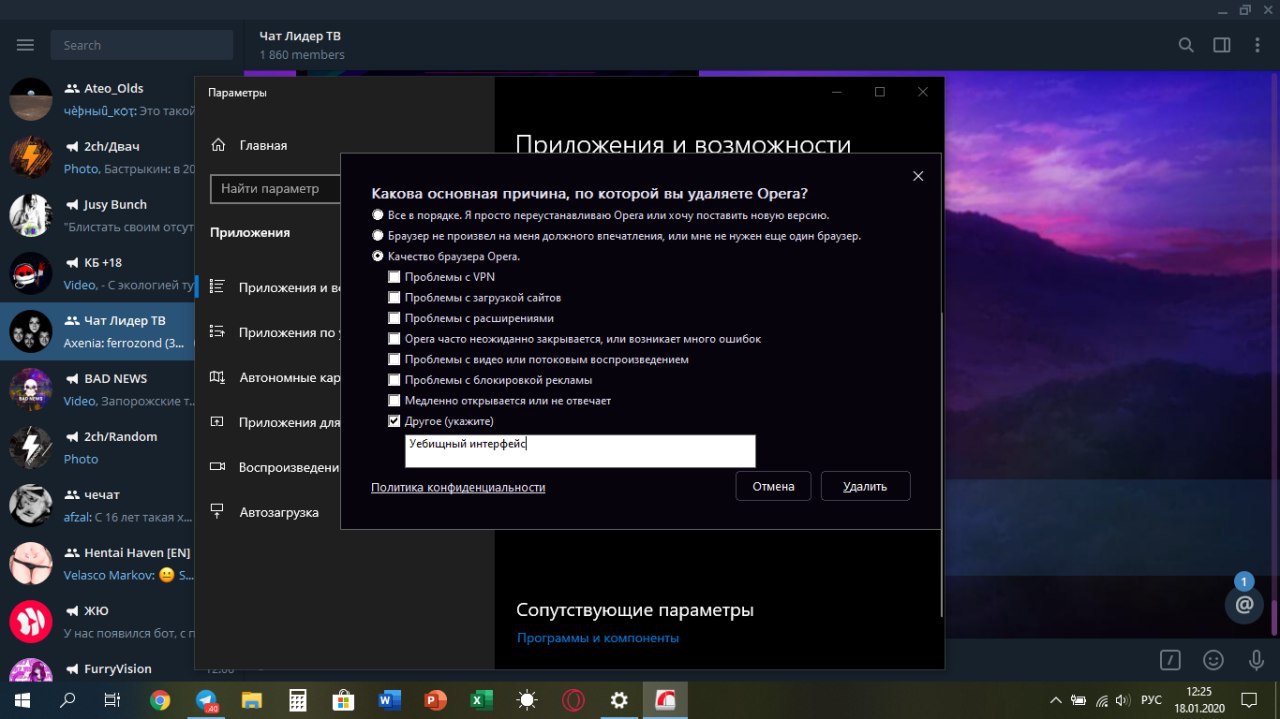Open the notification center icon
The image size is (1280, 719).
(1249, 700)
